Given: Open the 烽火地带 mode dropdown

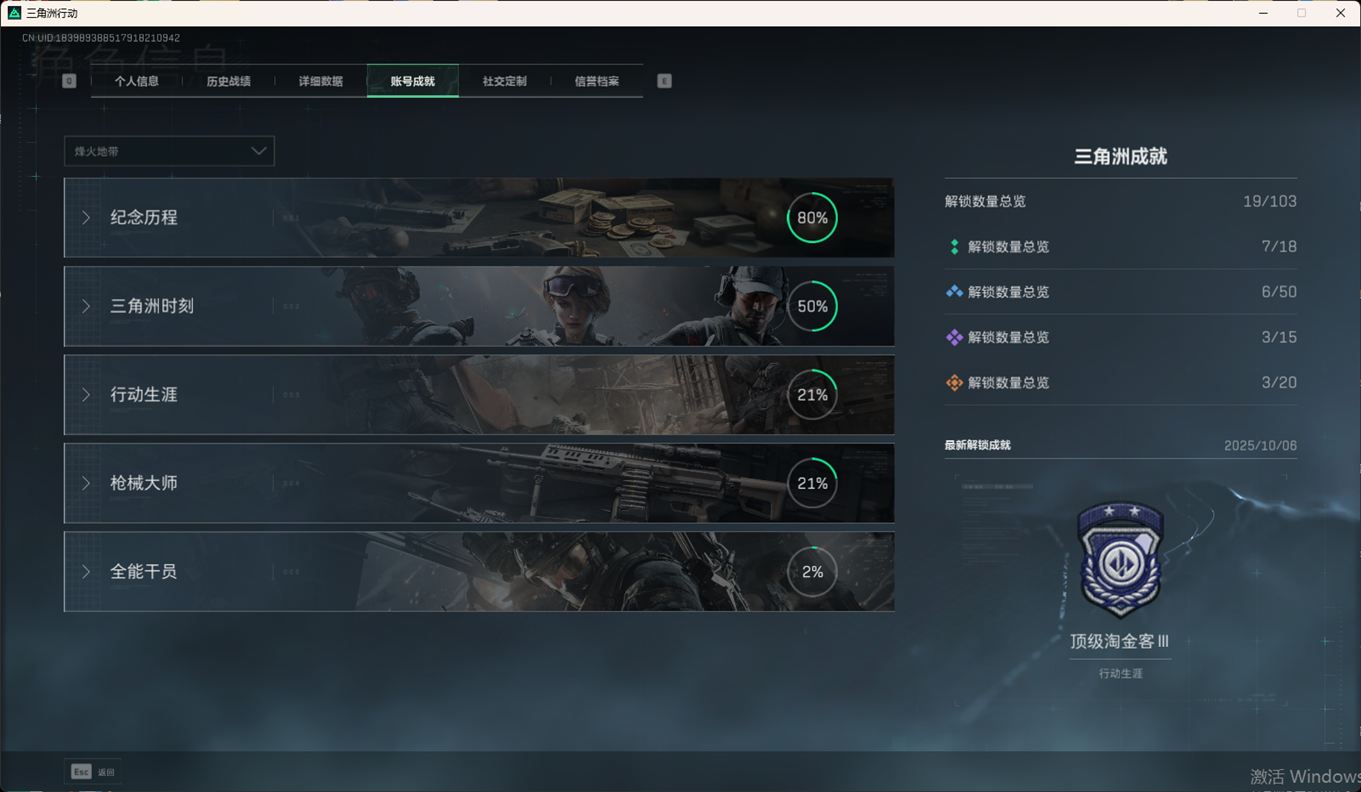Looking at the screenshot, I should [x=169, y=151].
